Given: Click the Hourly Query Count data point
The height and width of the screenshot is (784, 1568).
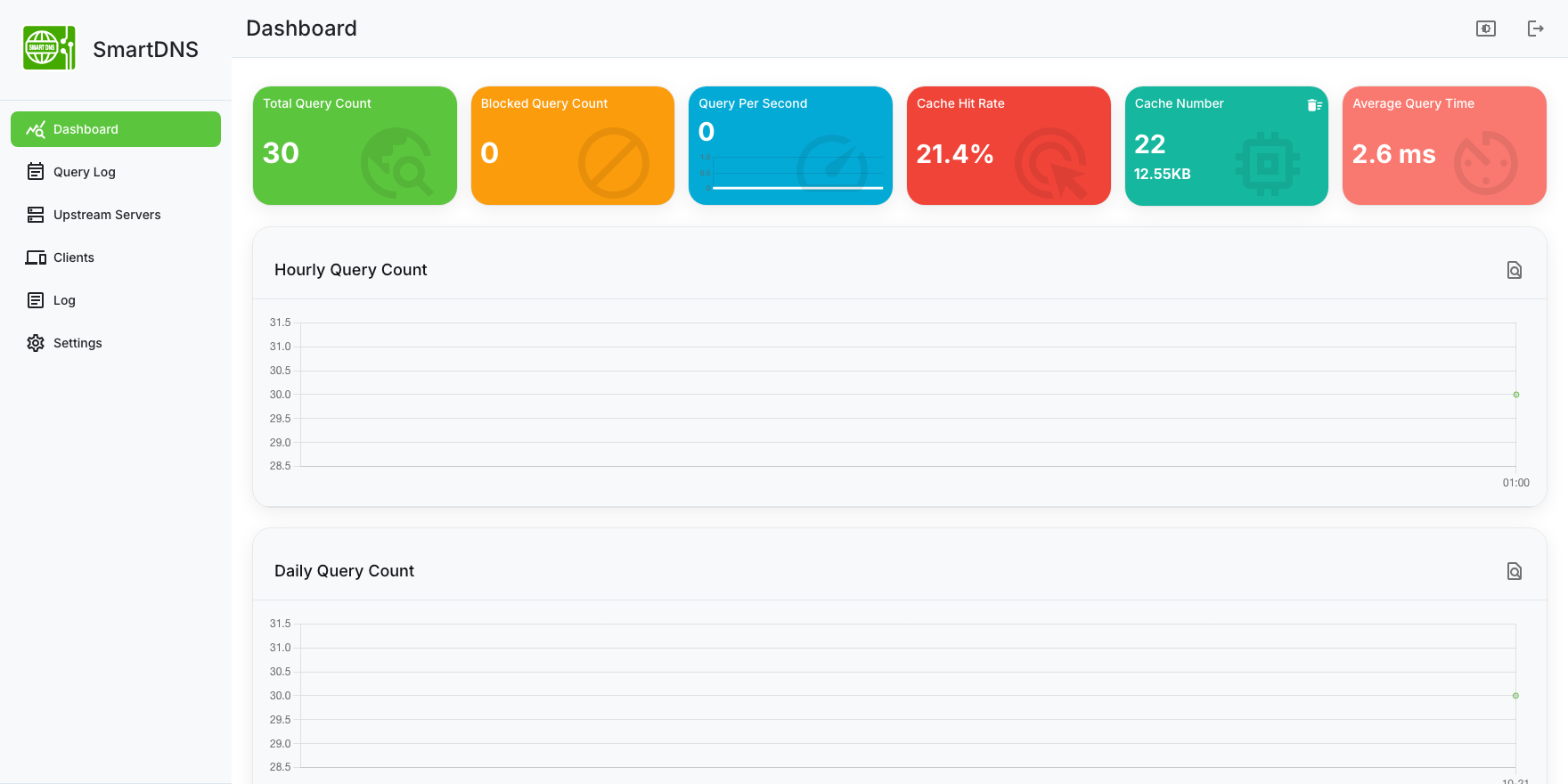Looking at the screenshot, I should pos(1515,395).
